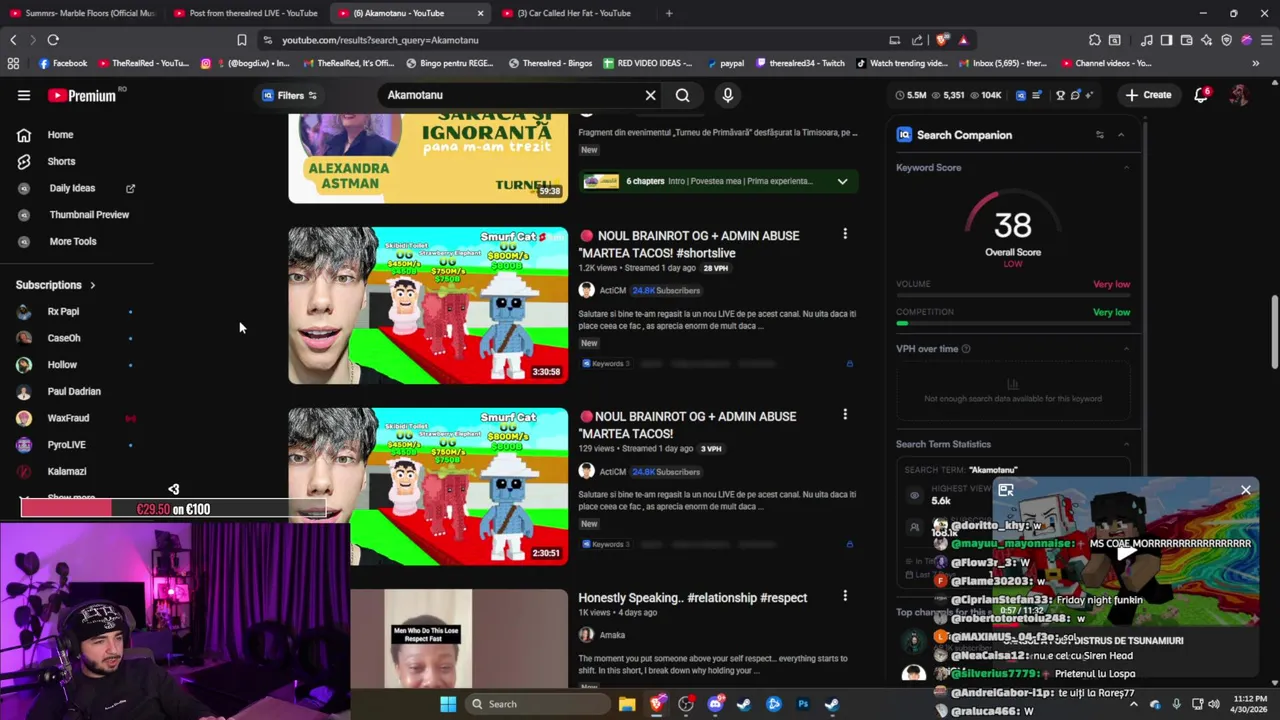Close the picture-in-picture video overlay
Image resolution: width=1280 pixels, height=720 pixels.
pos(1246,490)
